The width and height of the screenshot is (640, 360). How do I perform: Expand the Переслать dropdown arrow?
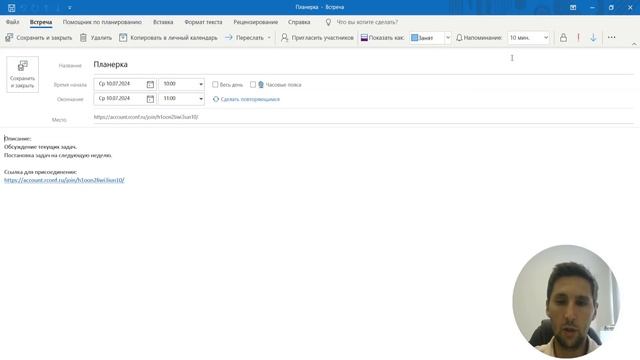[269, 38]
